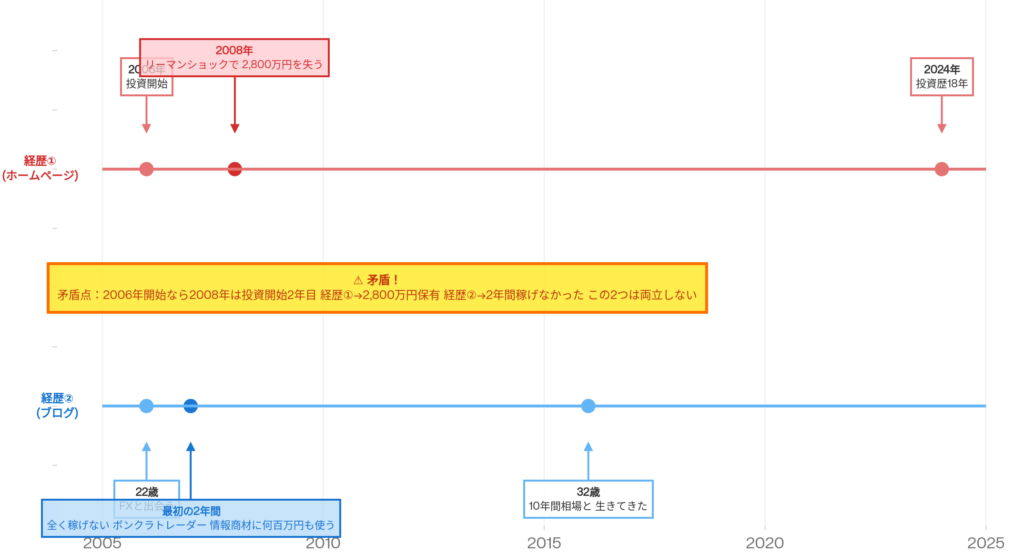Click the 2008年 リーマンショック annotation box
The width and height of the screenshot is (1024, 555).
[234, 58]
